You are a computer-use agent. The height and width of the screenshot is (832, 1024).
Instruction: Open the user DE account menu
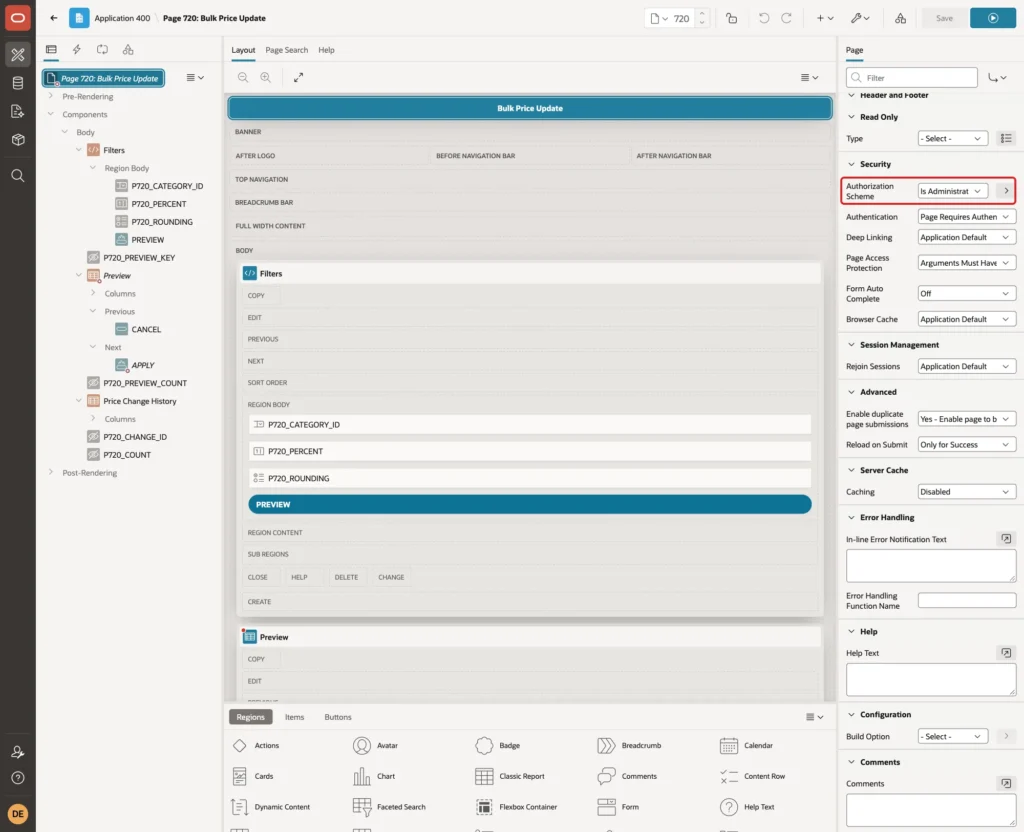pos(18,814)
